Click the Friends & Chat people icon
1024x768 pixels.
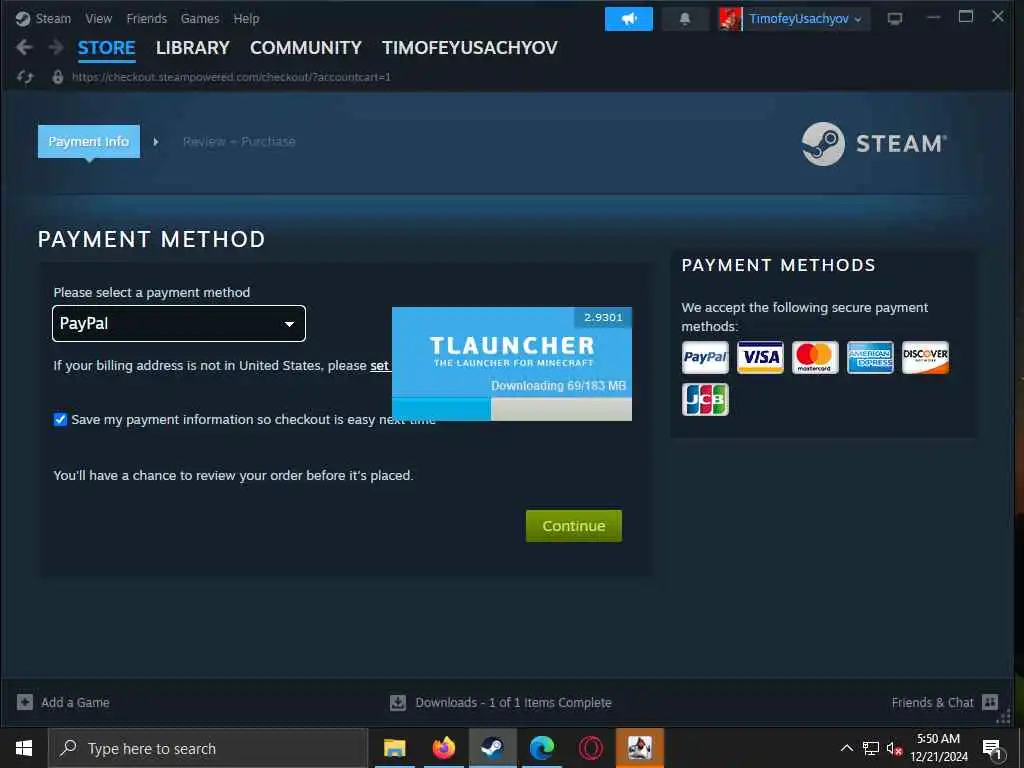[990, 702]
